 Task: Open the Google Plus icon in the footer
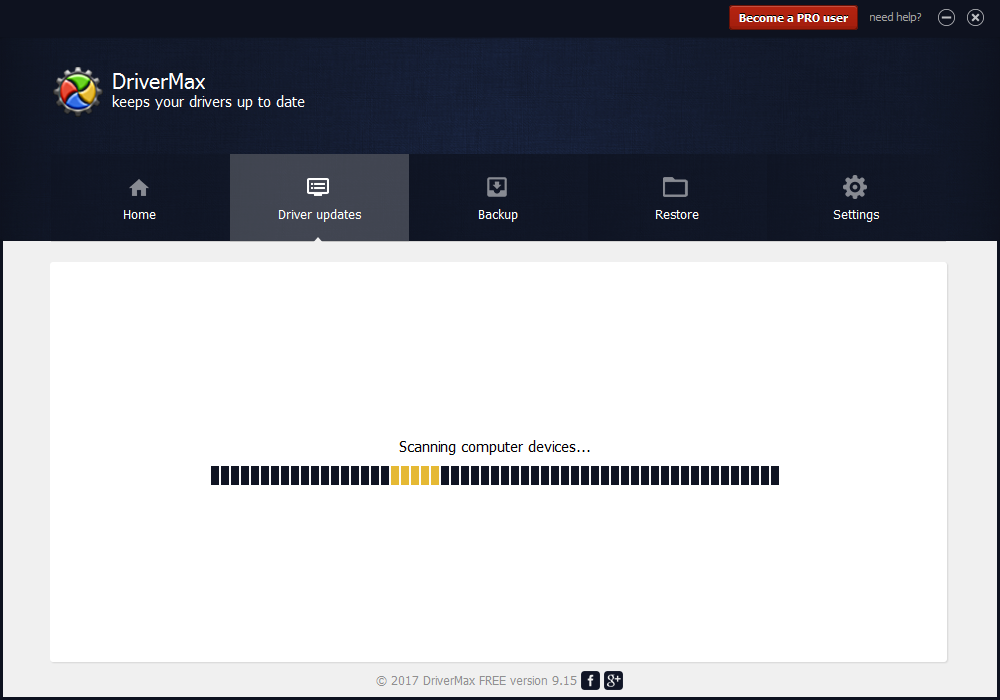click(614, 680)
